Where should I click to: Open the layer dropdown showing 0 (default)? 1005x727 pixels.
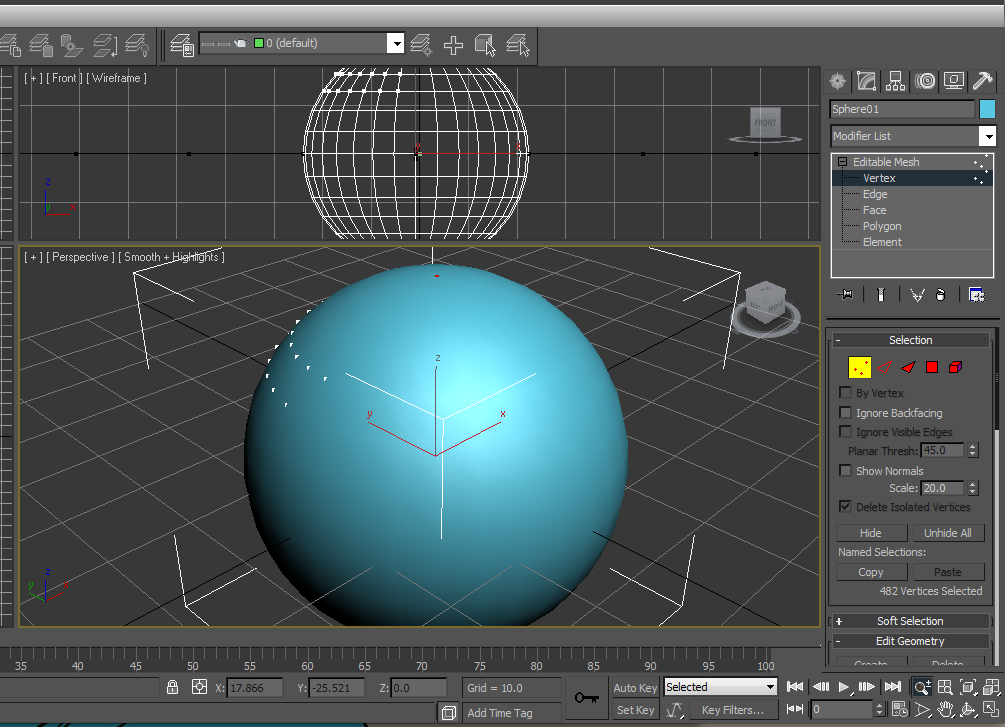pos(395,44)
